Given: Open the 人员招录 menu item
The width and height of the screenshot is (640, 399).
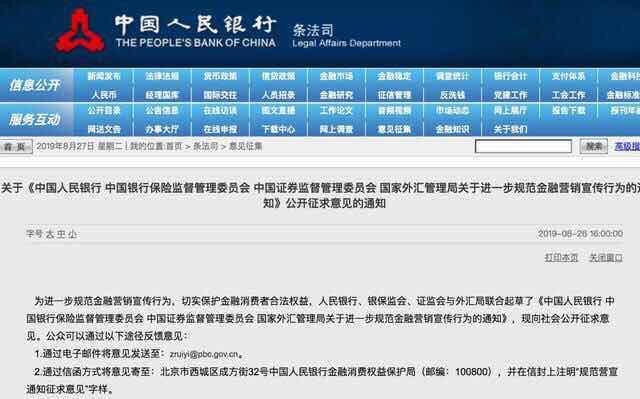Looking at the screenshot, I should (x=278, y=95).
